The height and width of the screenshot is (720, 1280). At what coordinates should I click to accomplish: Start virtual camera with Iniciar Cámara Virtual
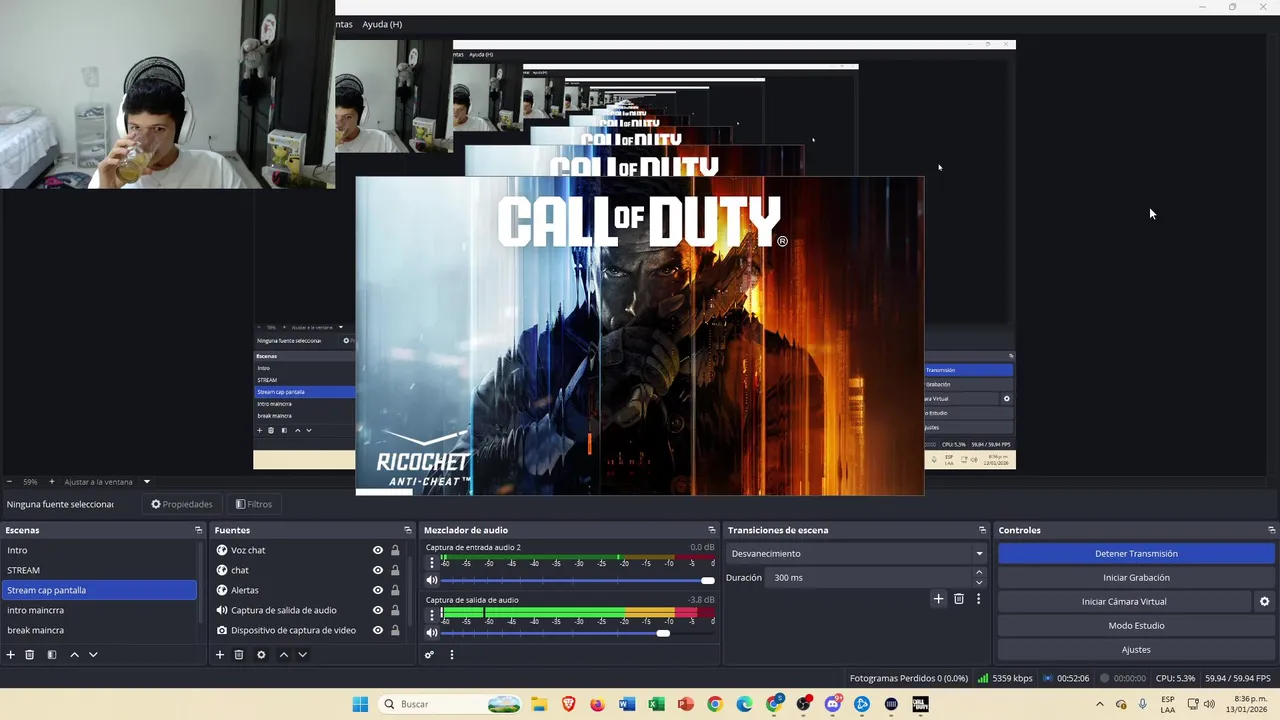tap(1124, 602)
